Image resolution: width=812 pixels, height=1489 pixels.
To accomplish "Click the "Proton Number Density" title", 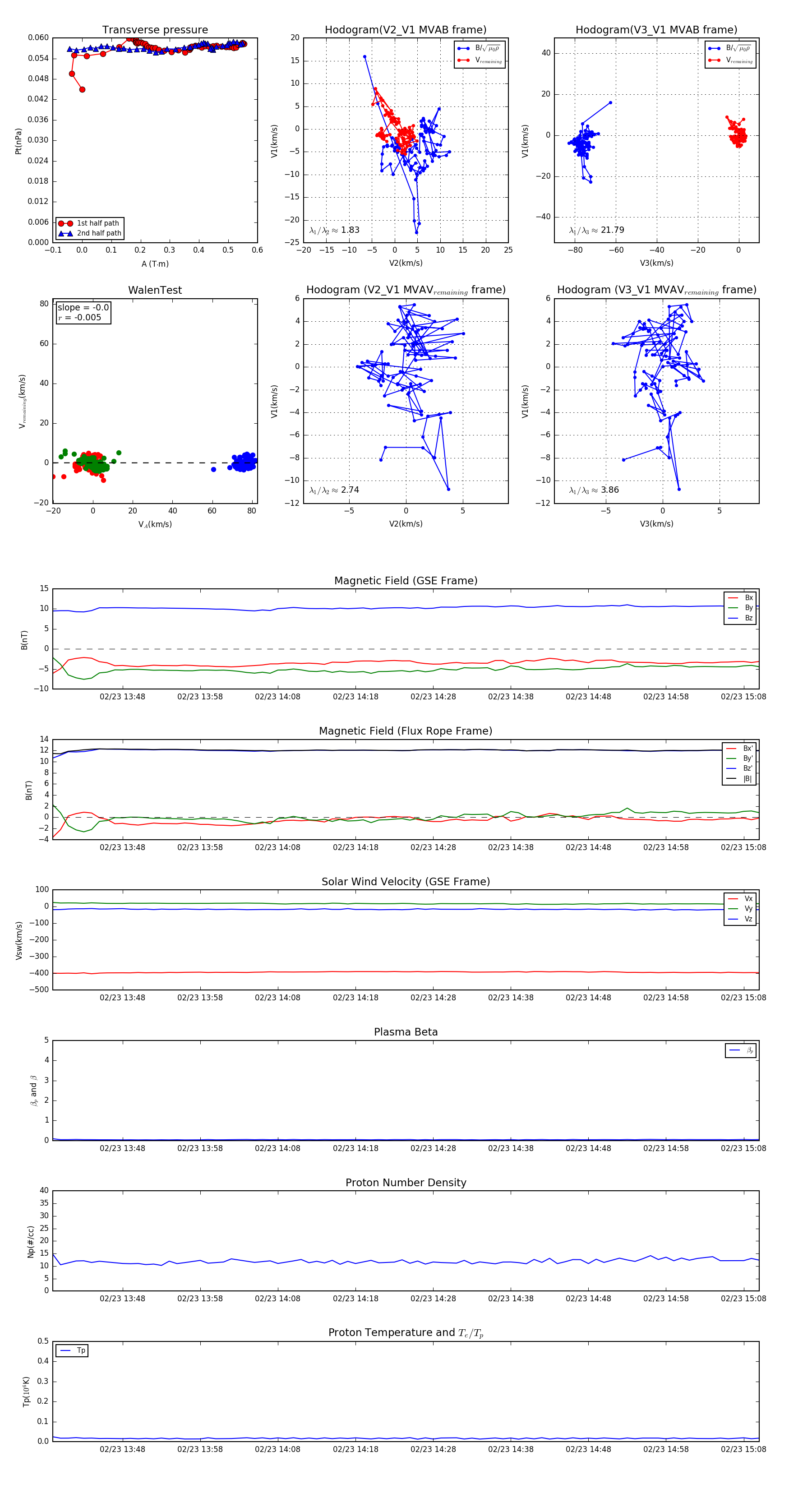I will point(406,1183).
